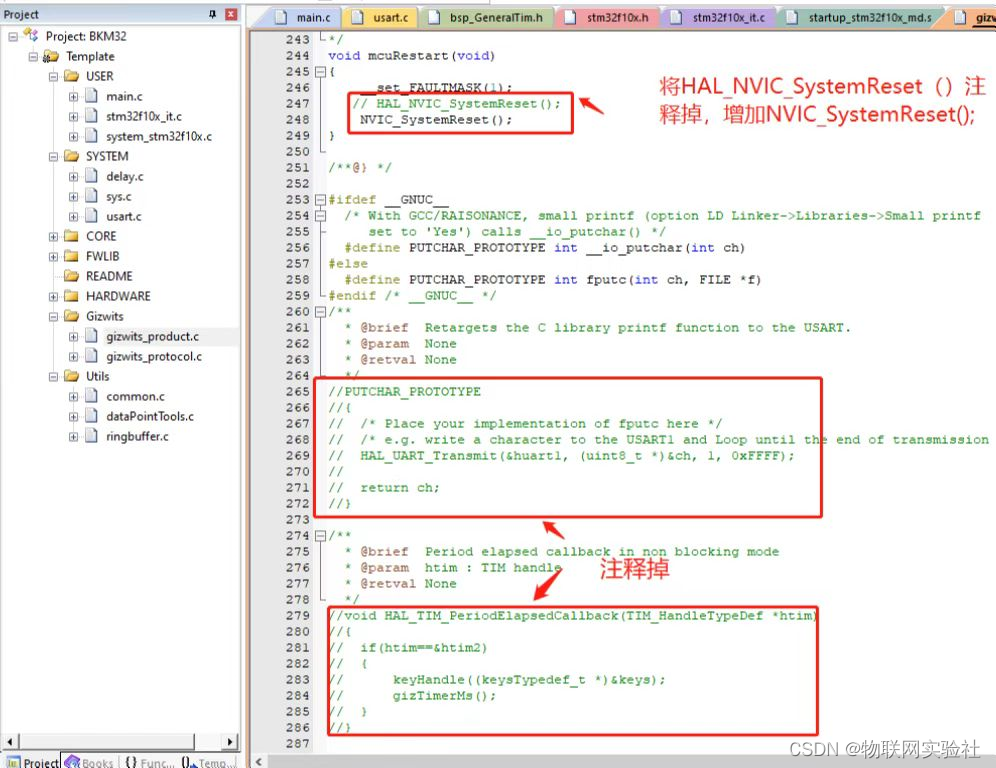Collapse the Gizwits folder group
The image size is (996, 768).
click(53, 316)
